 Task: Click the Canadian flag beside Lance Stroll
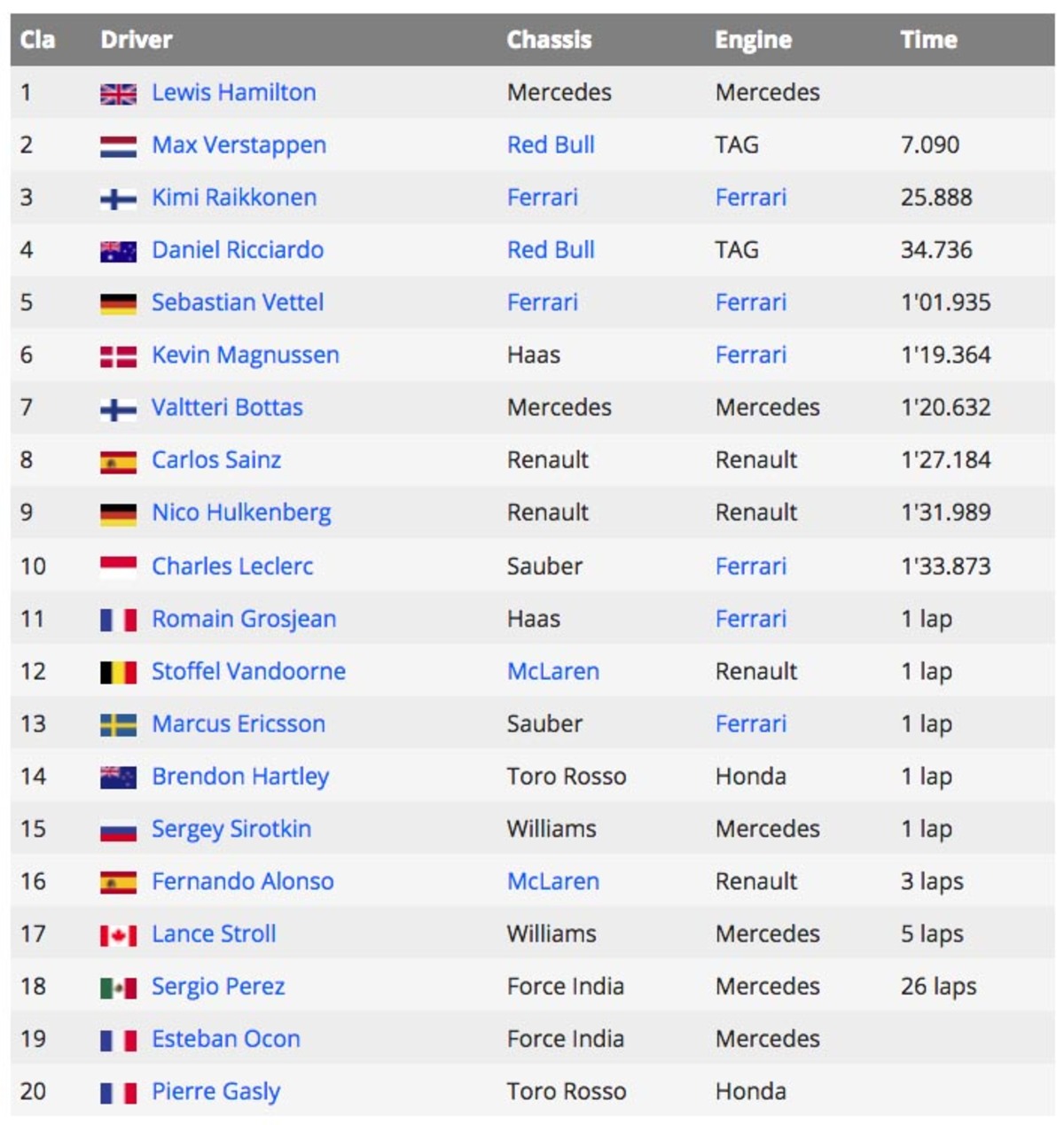118,935
